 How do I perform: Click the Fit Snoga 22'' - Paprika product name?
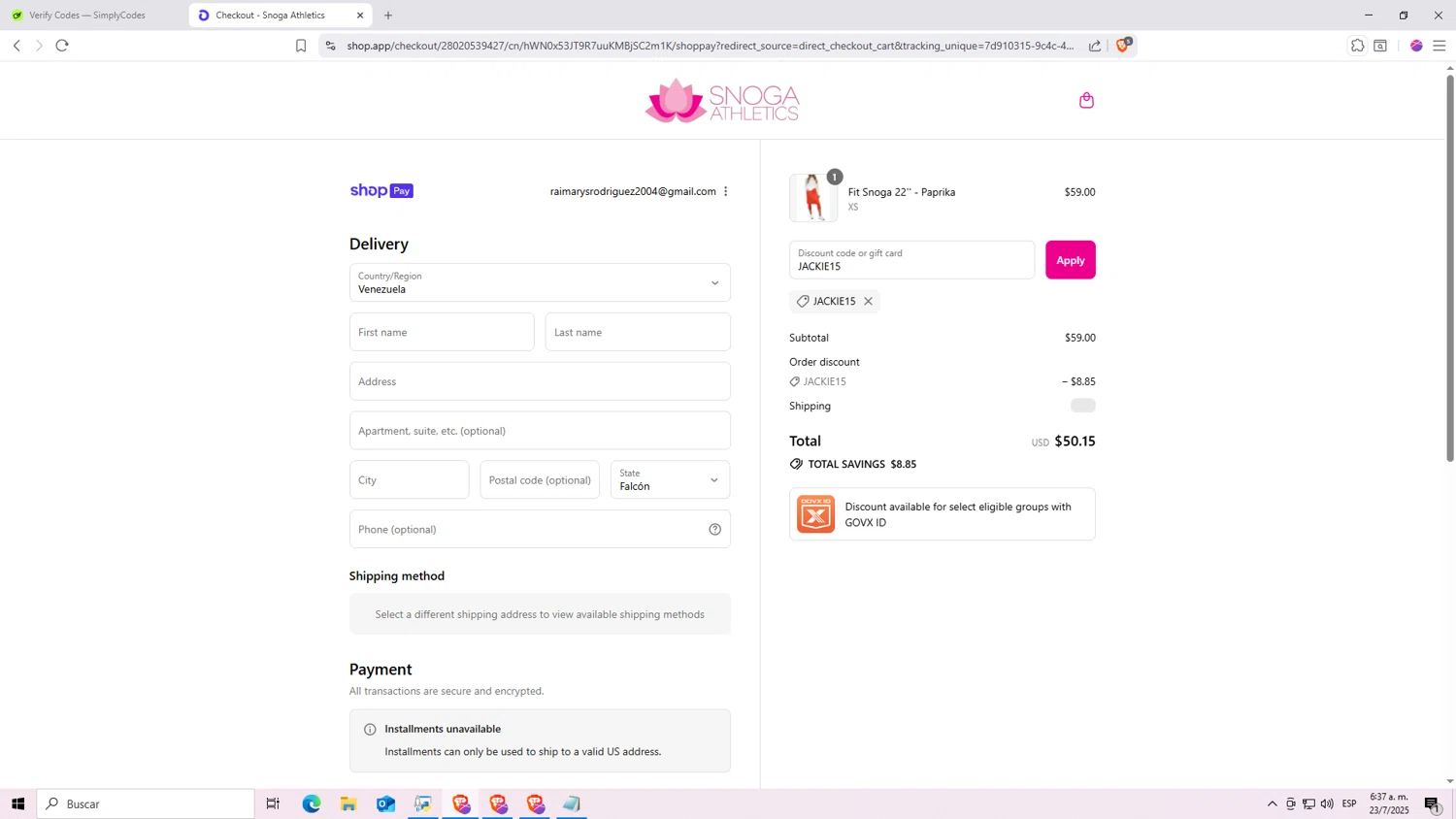(902, 192)
